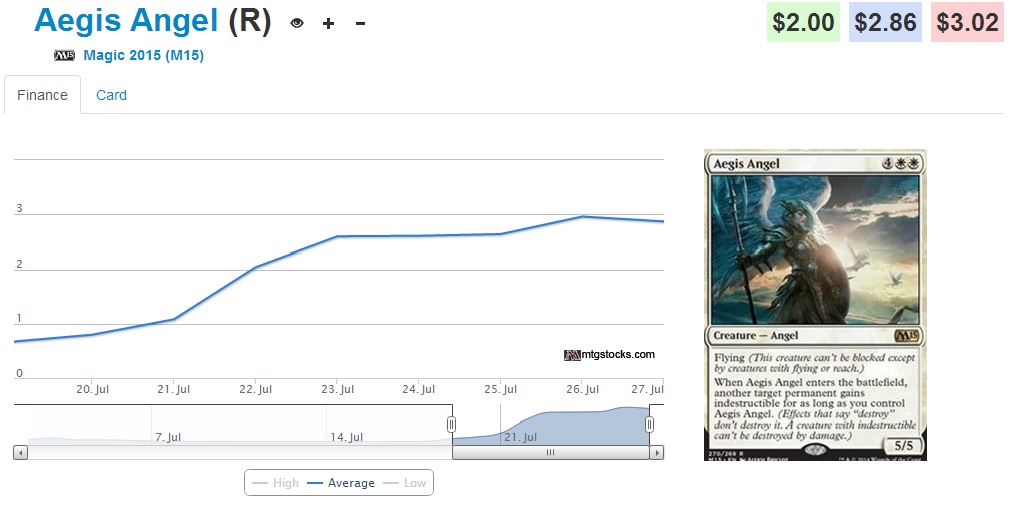This screenshot has height=511, width=1021.
Task: Toggle the Average series in chart legend
Action: tap(341, 483)
